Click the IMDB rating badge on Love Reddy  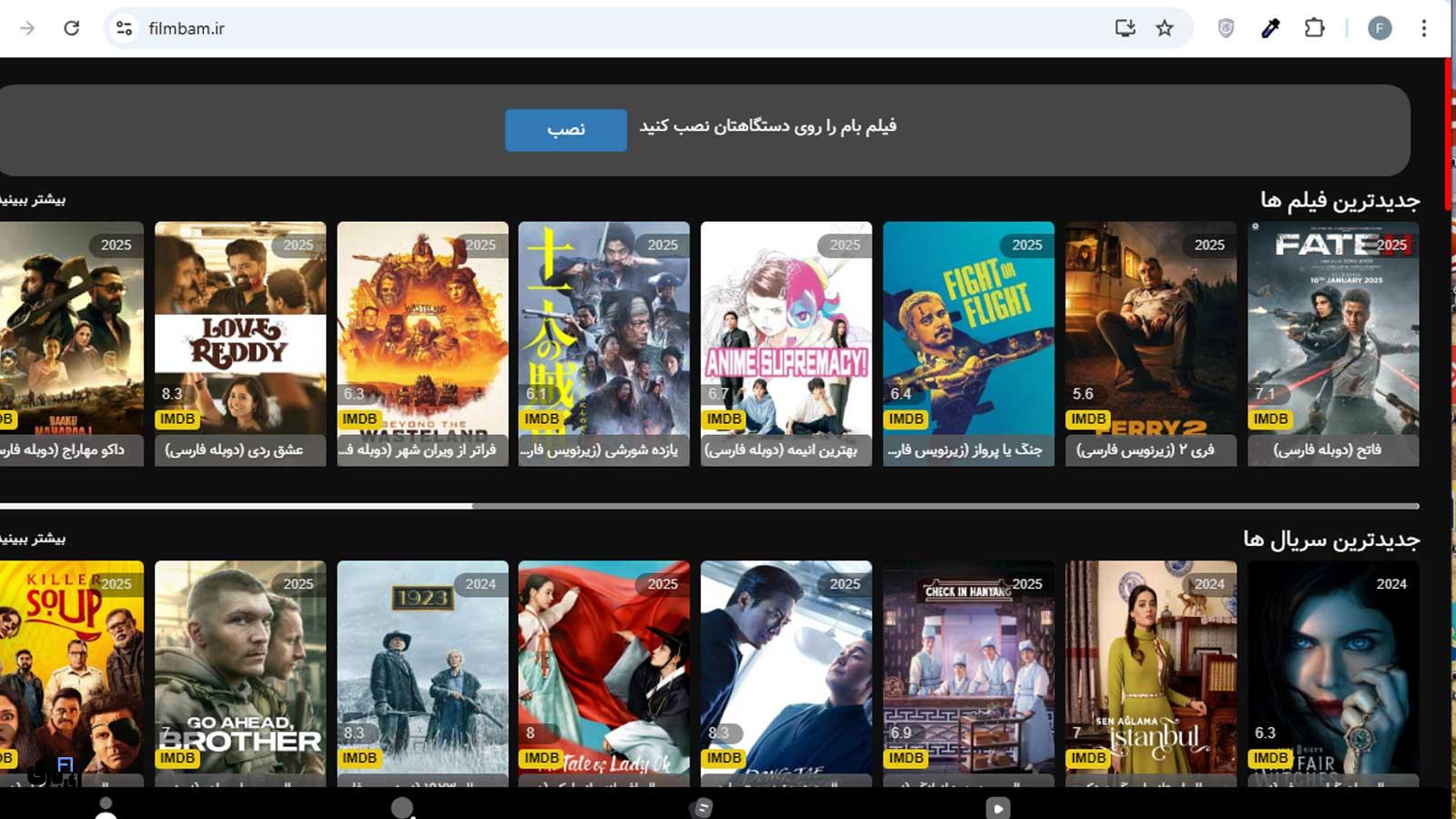click(176, 419)
